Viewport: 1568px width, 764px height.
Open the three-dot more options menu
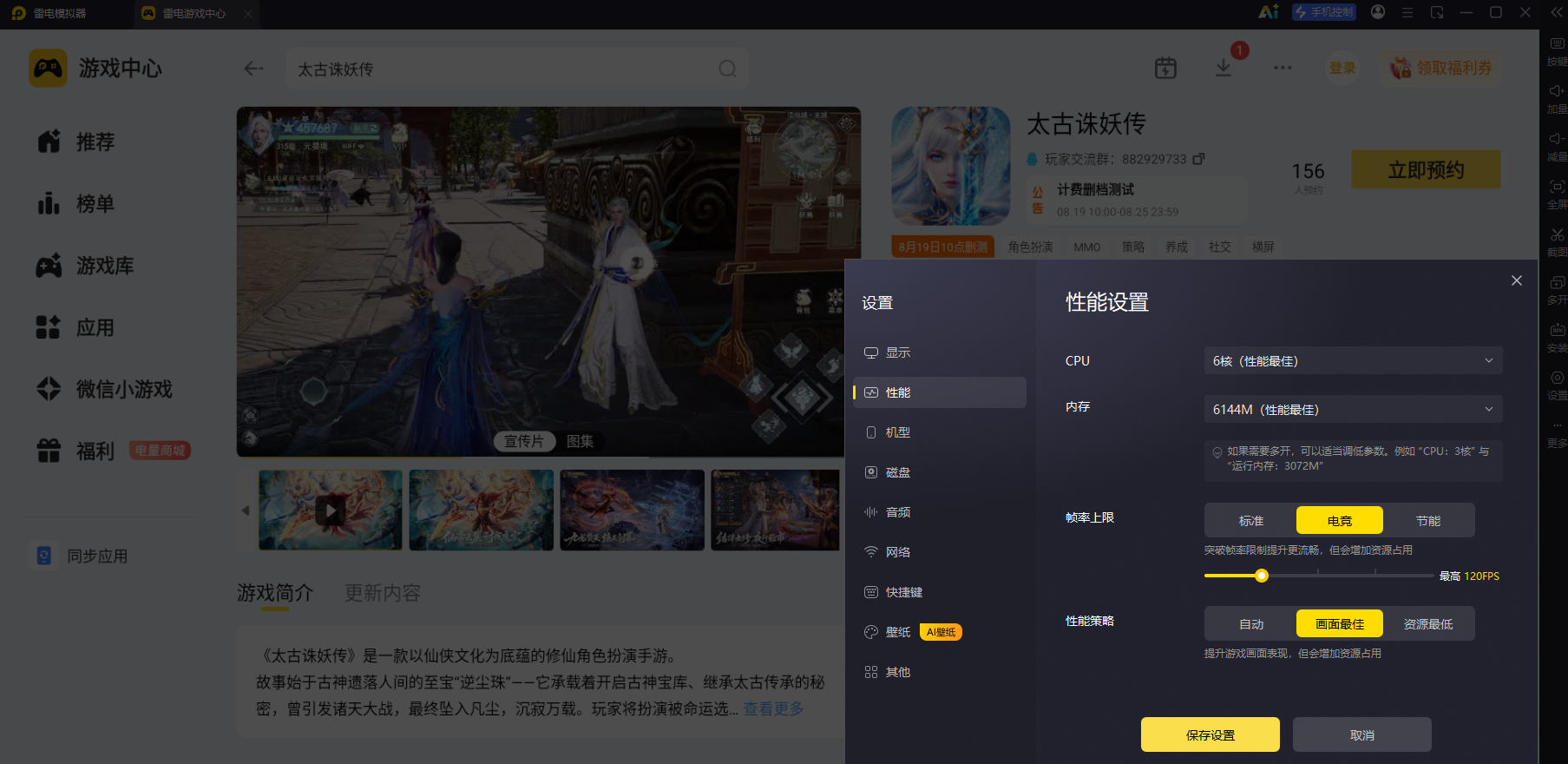1283,68
